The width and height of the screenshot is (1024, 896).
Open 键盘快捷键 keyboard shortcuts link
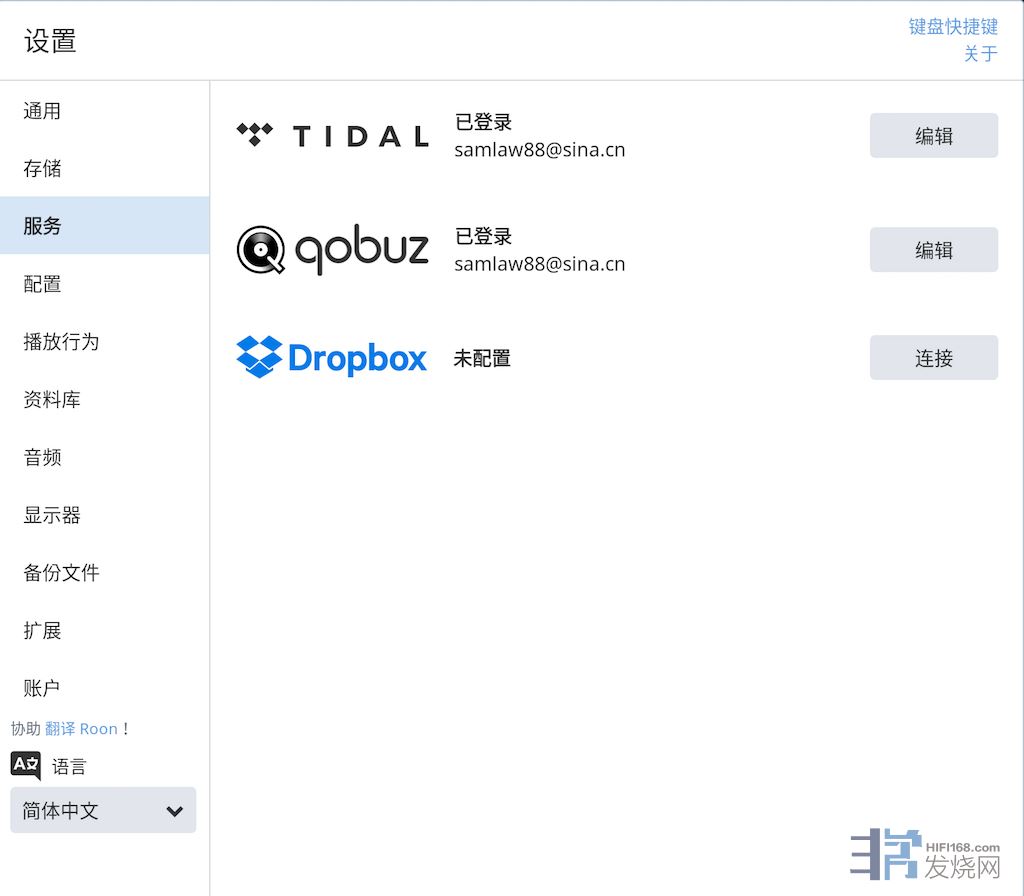point(952,27)
